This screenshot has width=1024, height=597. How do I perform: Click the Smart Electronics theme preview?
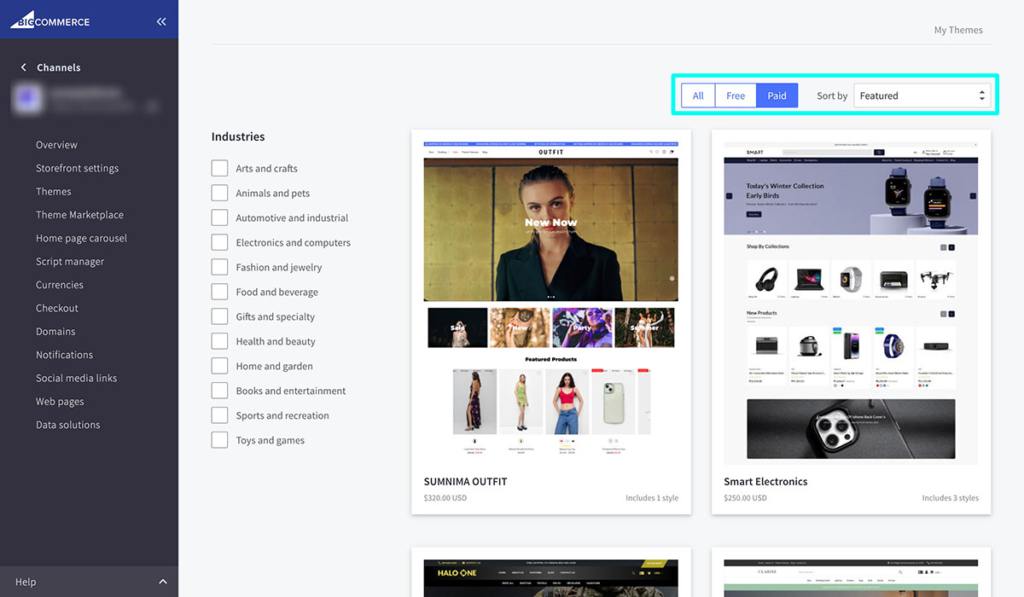850,300
